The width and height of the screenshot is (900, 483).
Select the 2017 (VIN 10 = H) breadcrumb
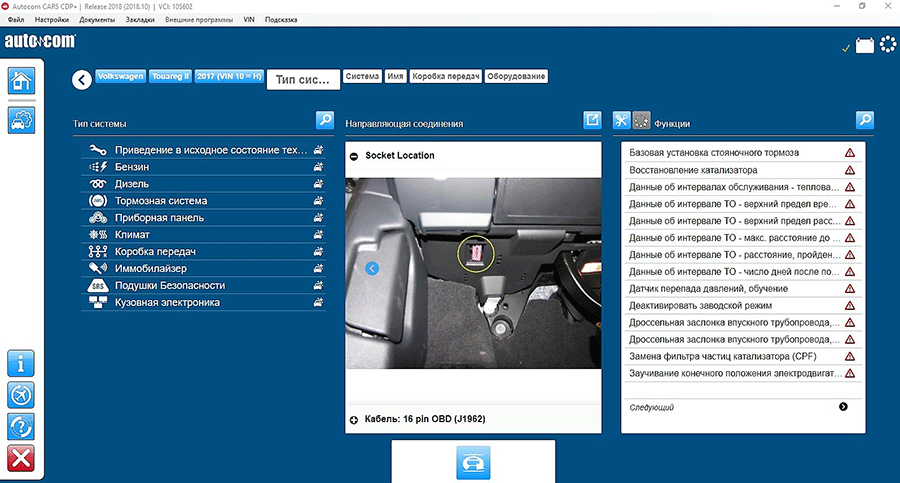click(x=230, y=76)
